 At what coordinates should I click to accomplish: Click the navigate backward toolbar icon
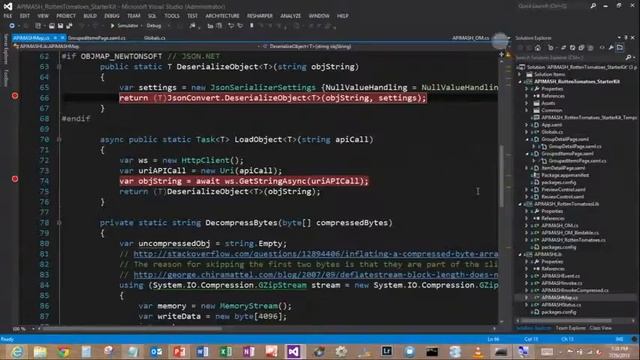[12, 26]
